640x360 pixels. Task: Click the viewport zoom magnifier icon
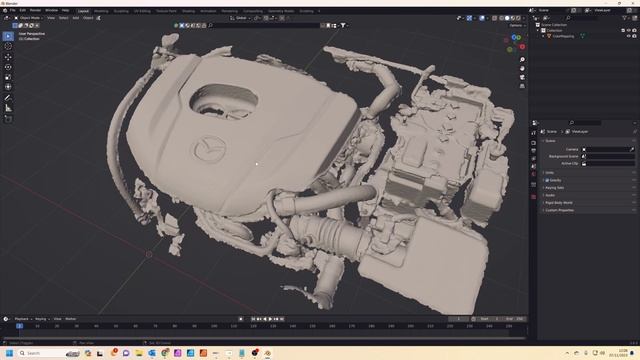[522, 60]
